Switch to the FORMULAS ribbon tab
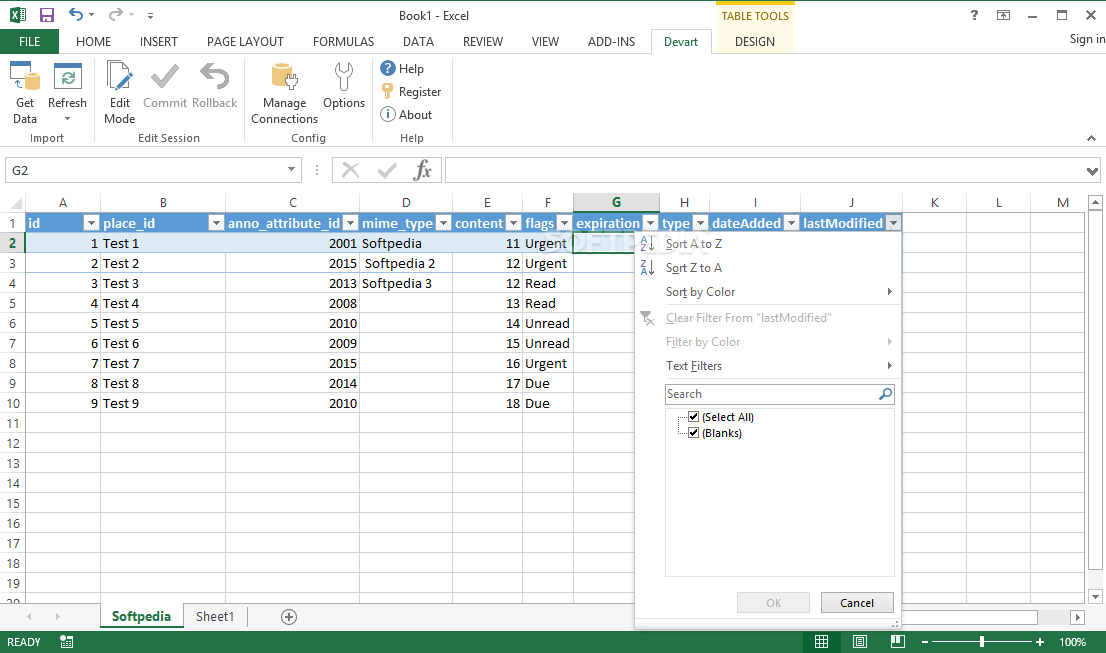The image size is (1106, 653). click(344, 42)
